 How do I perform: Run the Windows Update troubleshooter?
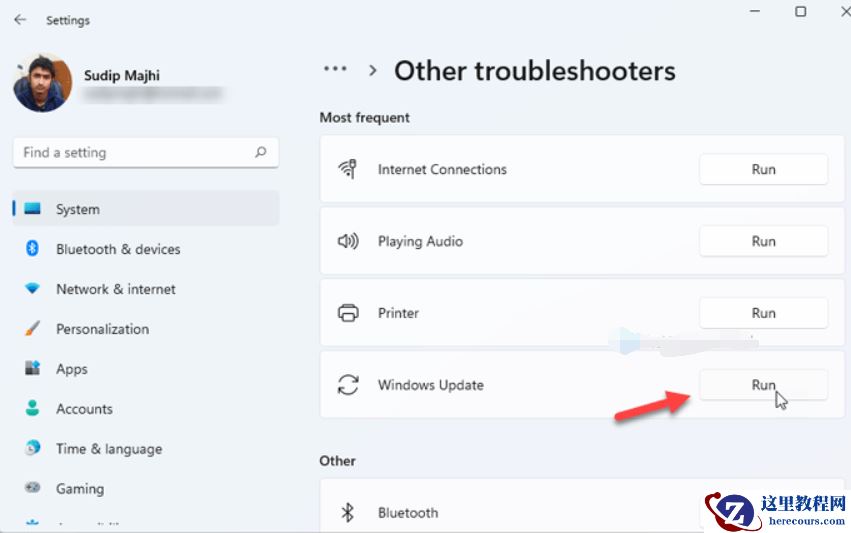[763, 385]
